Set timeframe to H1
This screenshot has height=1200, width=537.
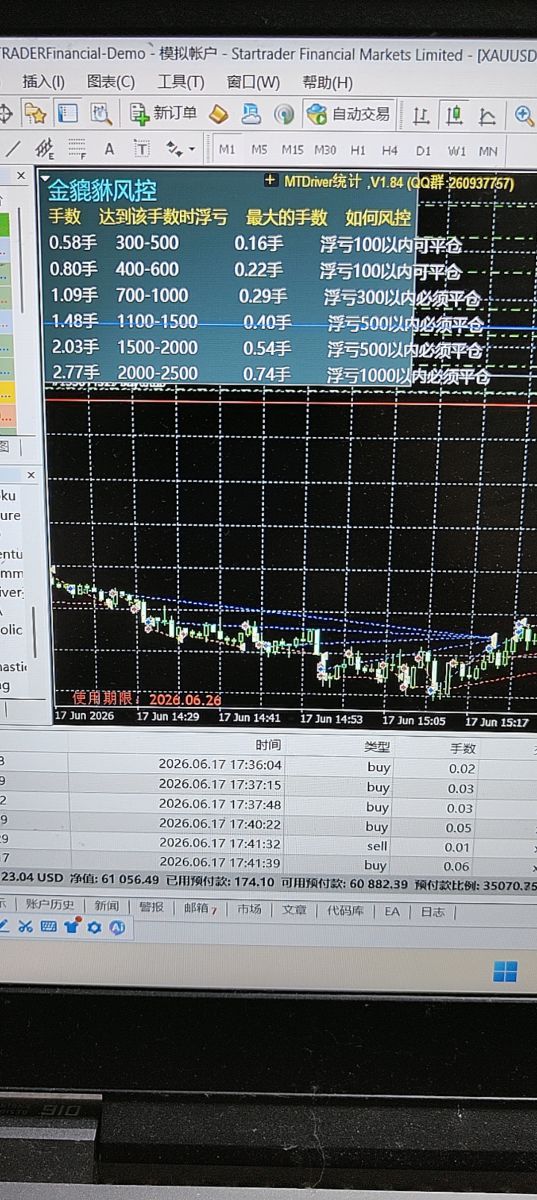[357, 150]
